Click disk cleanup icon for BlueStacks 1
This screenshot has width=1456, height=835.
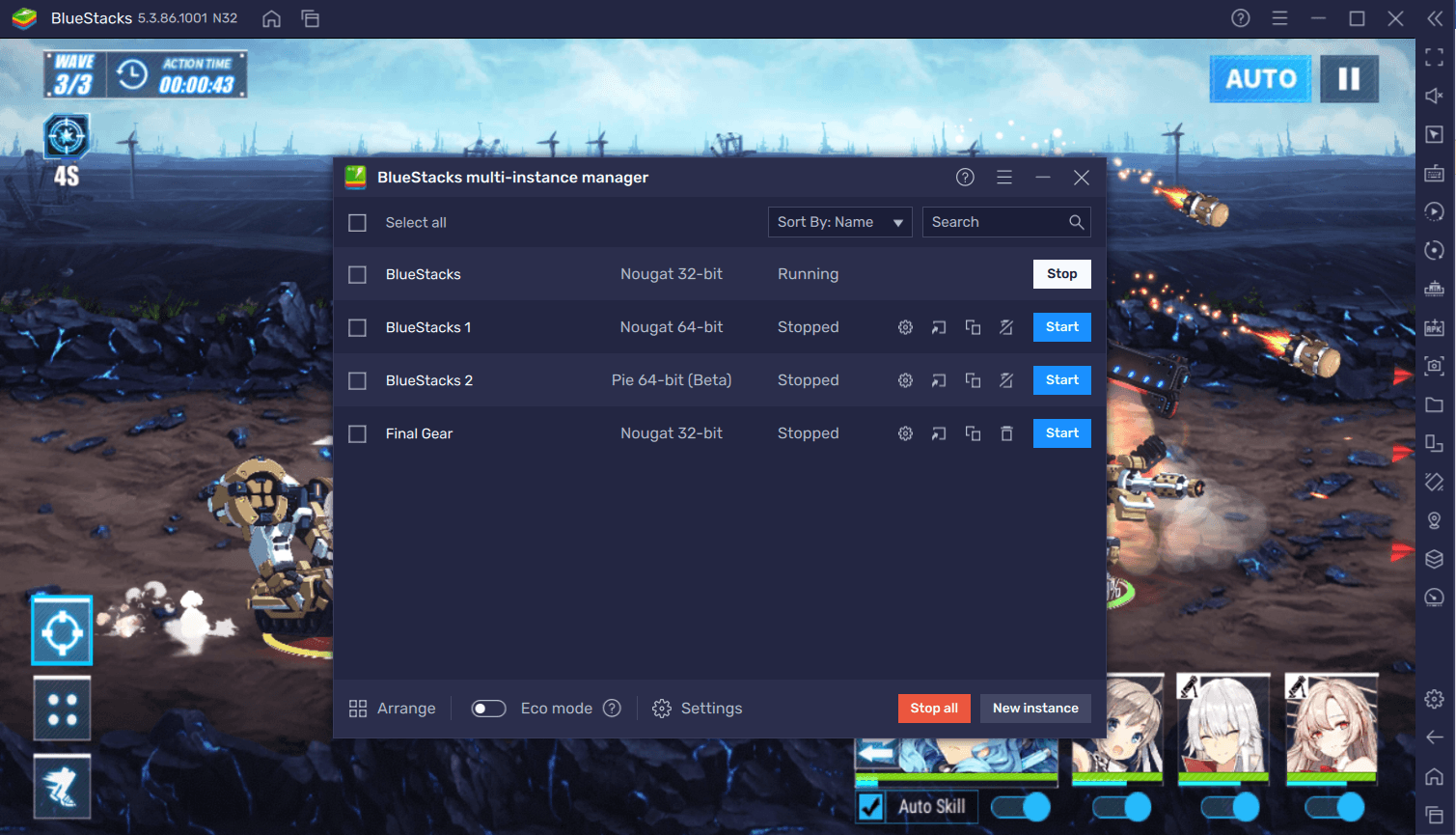tap(1006, 327)
